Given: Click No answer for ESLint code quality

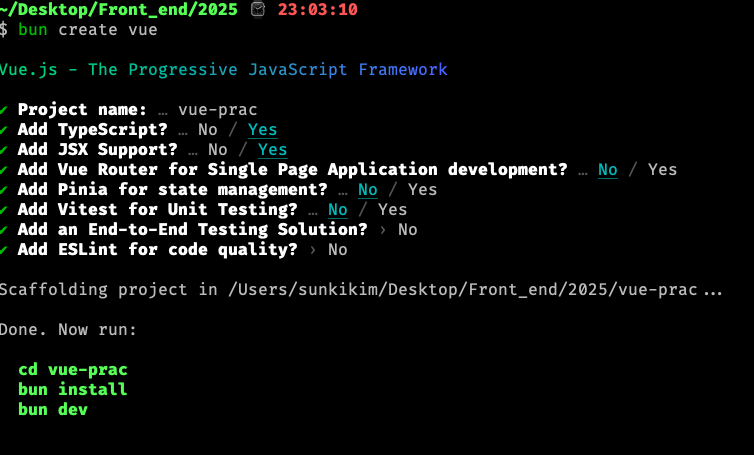Looking at the screenshot, I should 338,250.
